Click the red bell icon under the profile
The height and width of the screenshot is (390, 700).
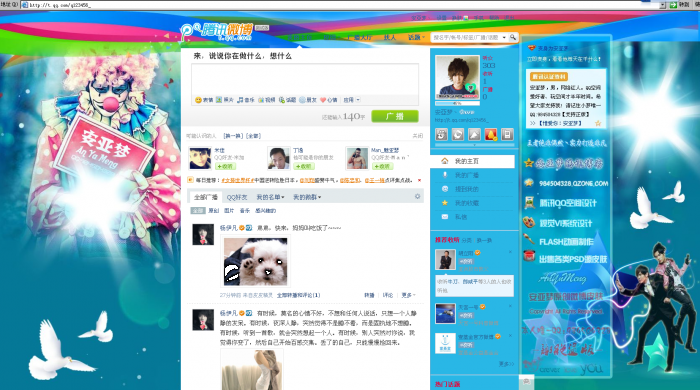pyautogui.click(x=491, y=134)
